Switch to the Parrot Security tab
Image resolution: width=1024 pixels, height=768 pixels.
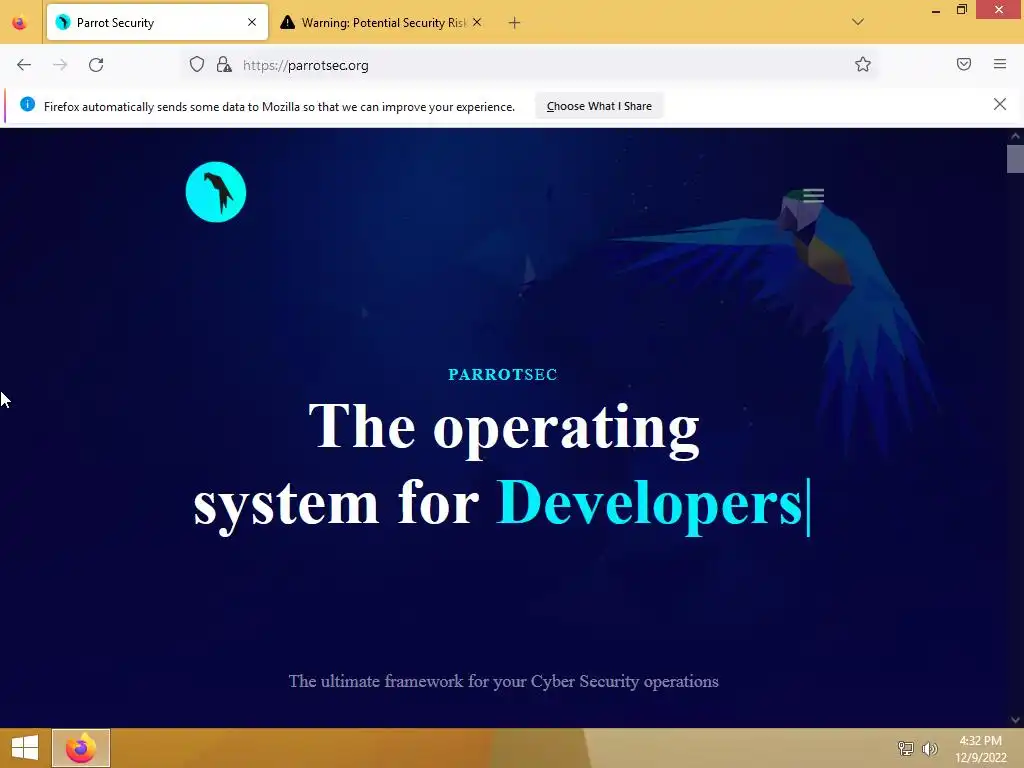pos(157,23)
